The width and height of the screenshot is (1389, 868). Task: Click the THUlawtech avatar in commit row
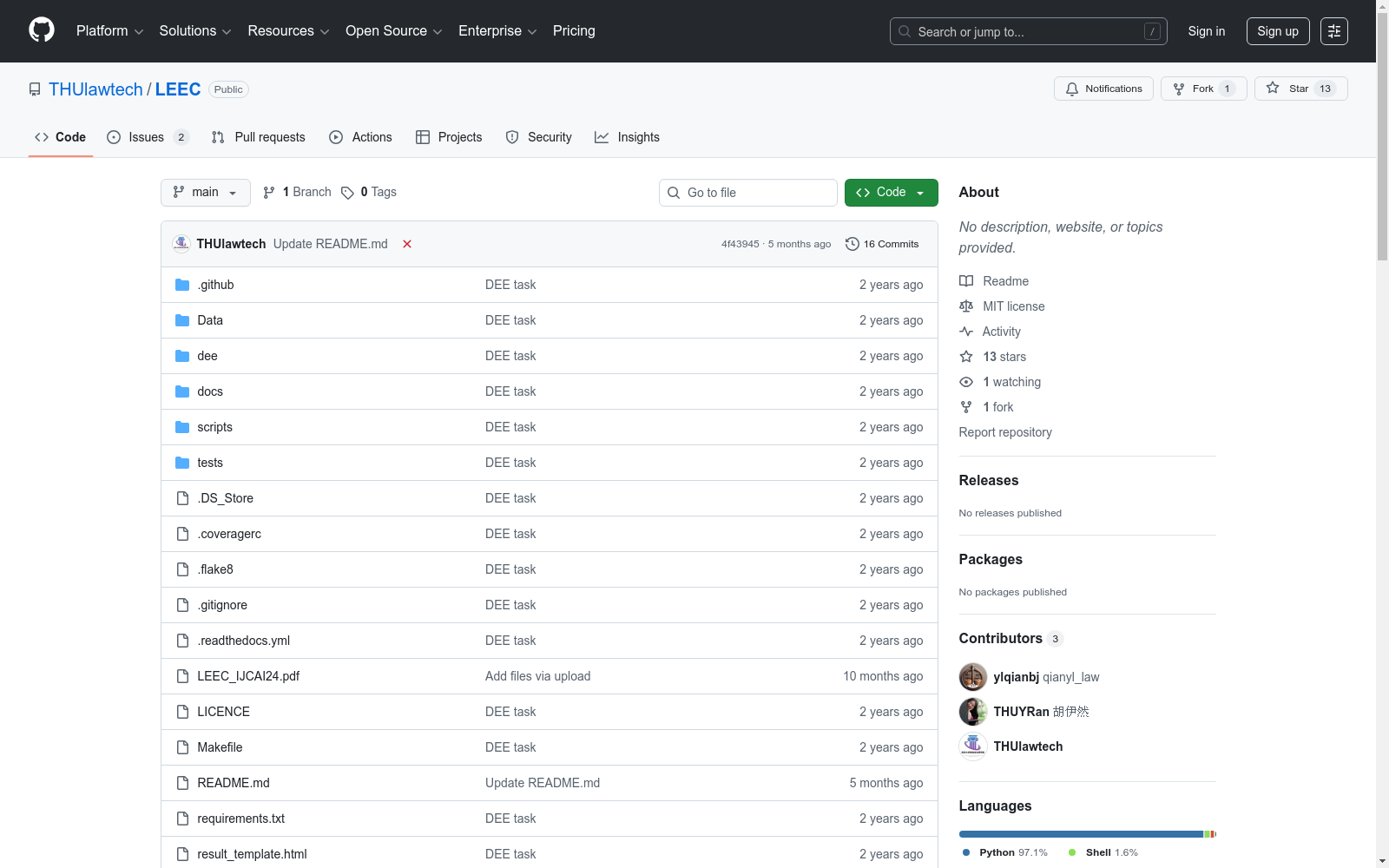pyautogui.click(x=181, y=244)
